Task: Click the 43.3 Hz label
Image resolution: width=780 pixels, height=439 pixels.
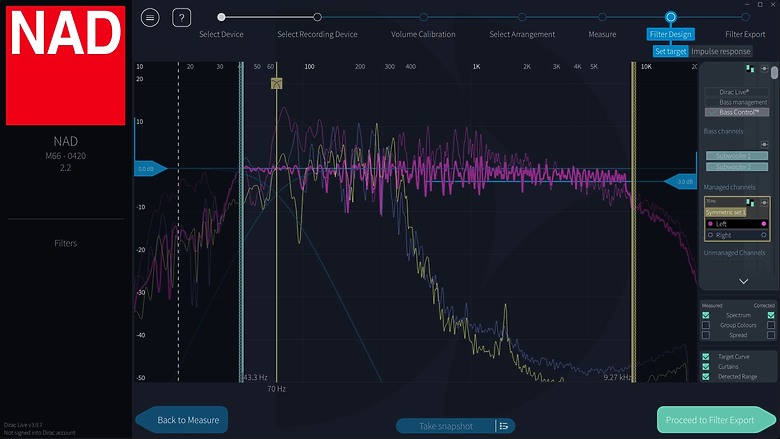Action: click(256, 377)
